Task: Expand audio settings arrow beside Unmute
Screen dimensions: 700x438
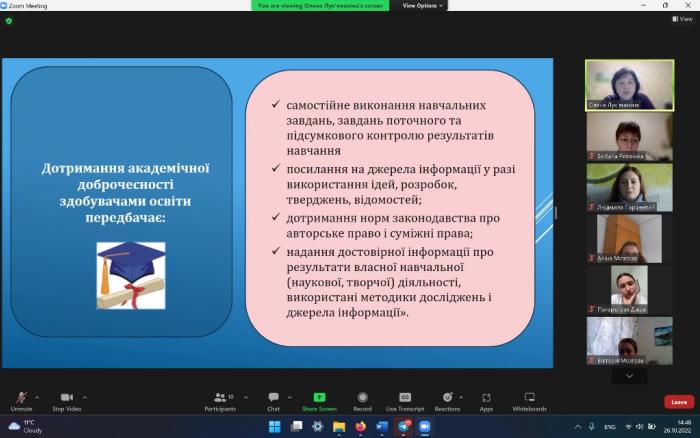Action: [x=38, y=396]
